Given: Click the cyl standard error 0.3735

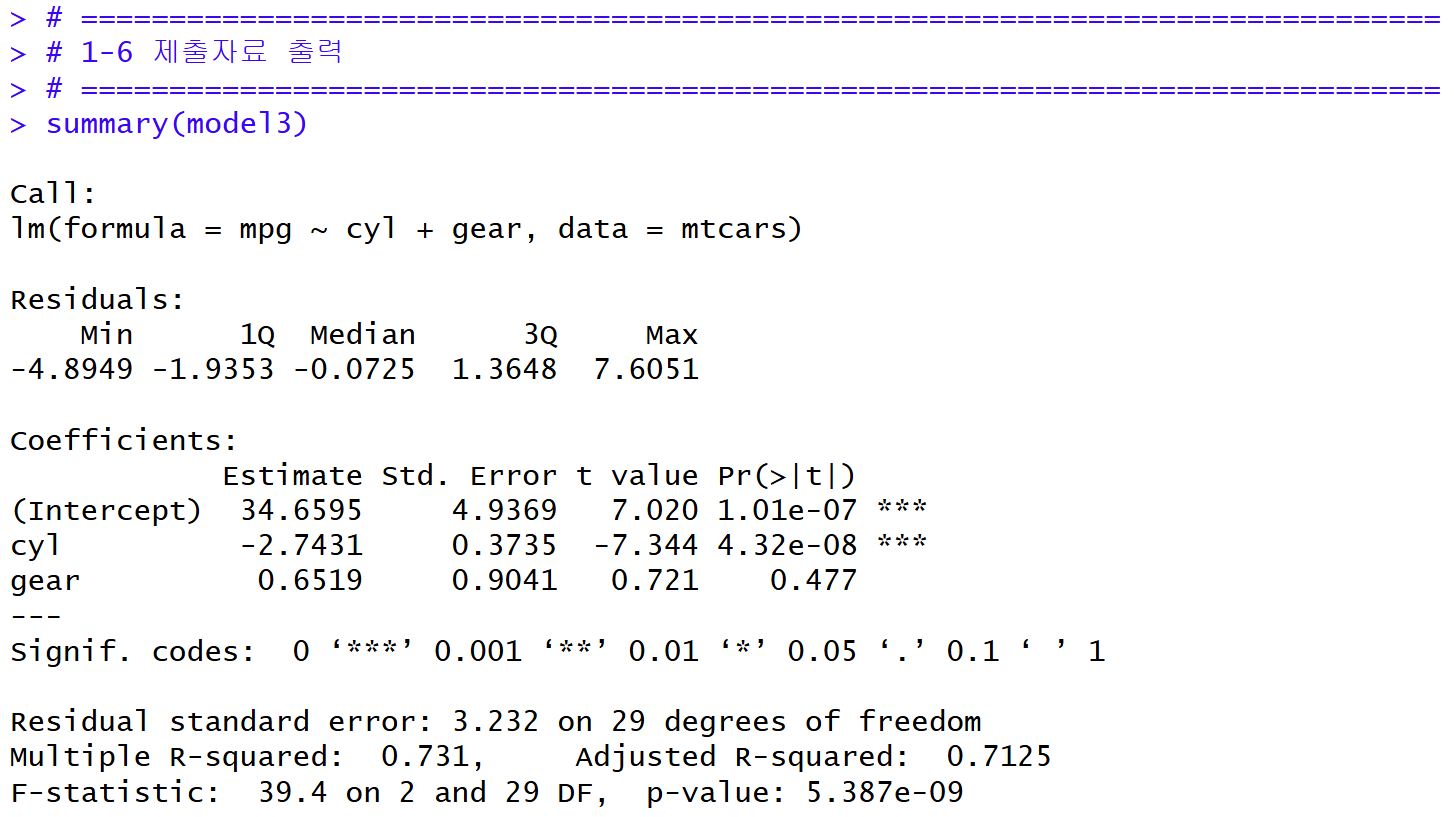Looking at the screenshot, I should [504, 546].
